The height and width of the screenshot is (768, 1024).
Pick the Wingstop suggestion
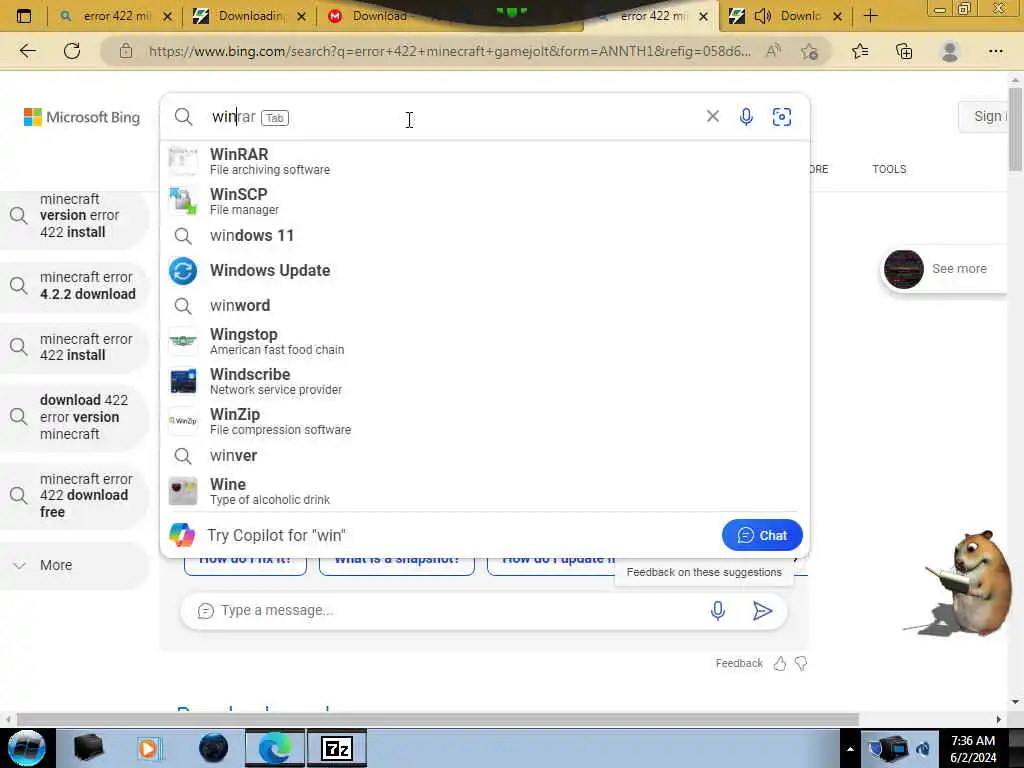485,341
